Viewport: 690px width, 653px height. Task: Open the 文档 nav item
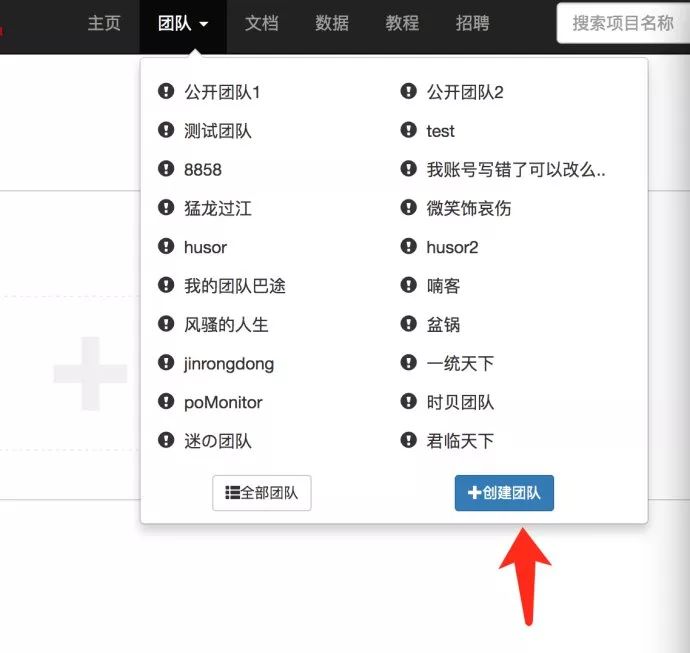(x=262, y=23)
